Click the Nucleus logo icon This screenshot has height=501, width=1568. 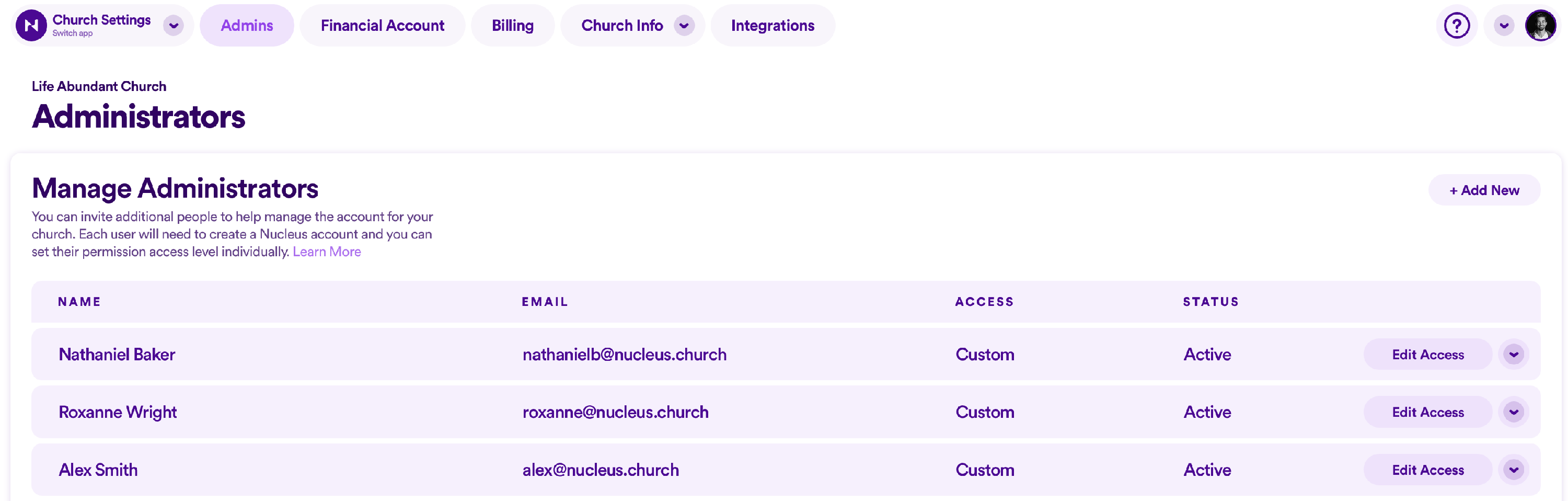(x=31, y=26)
